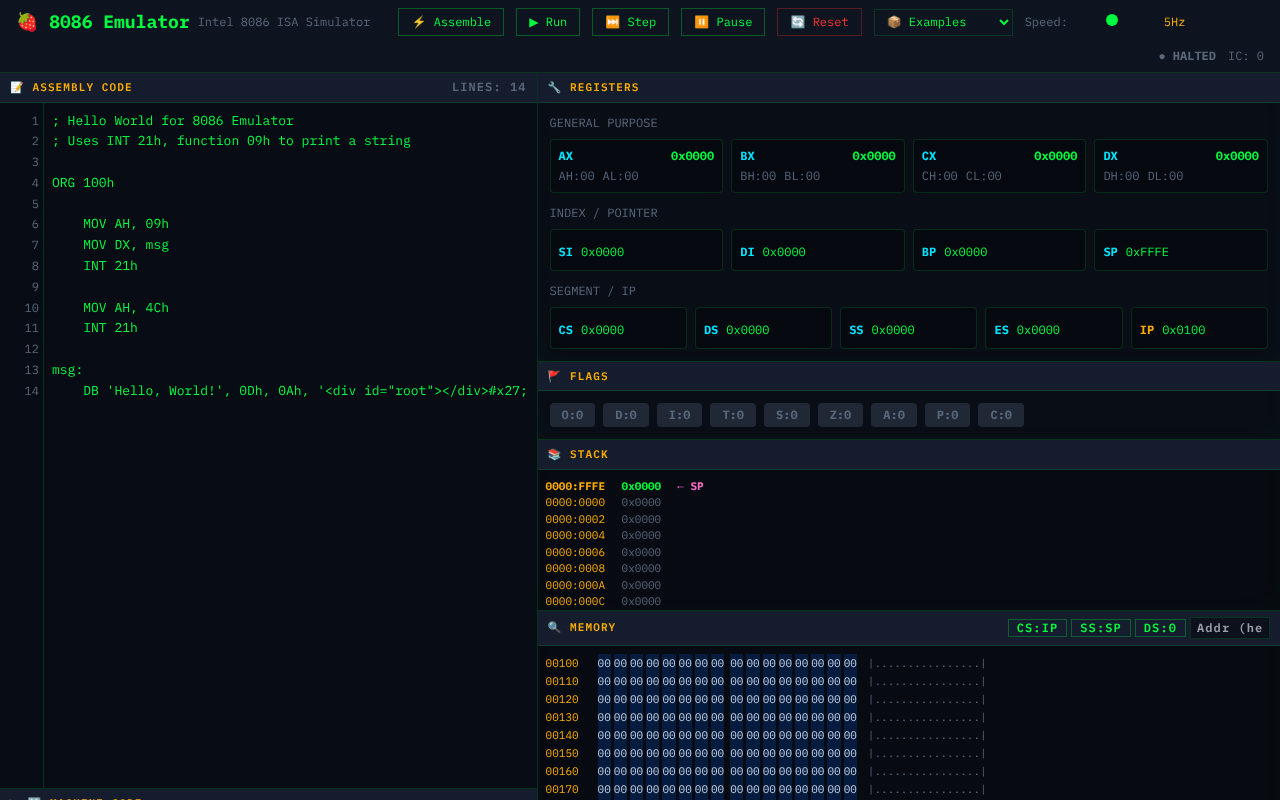Click the 8086 Emulator title
1280x800 pixels.
pyautogui.click(x=119, y=22)
